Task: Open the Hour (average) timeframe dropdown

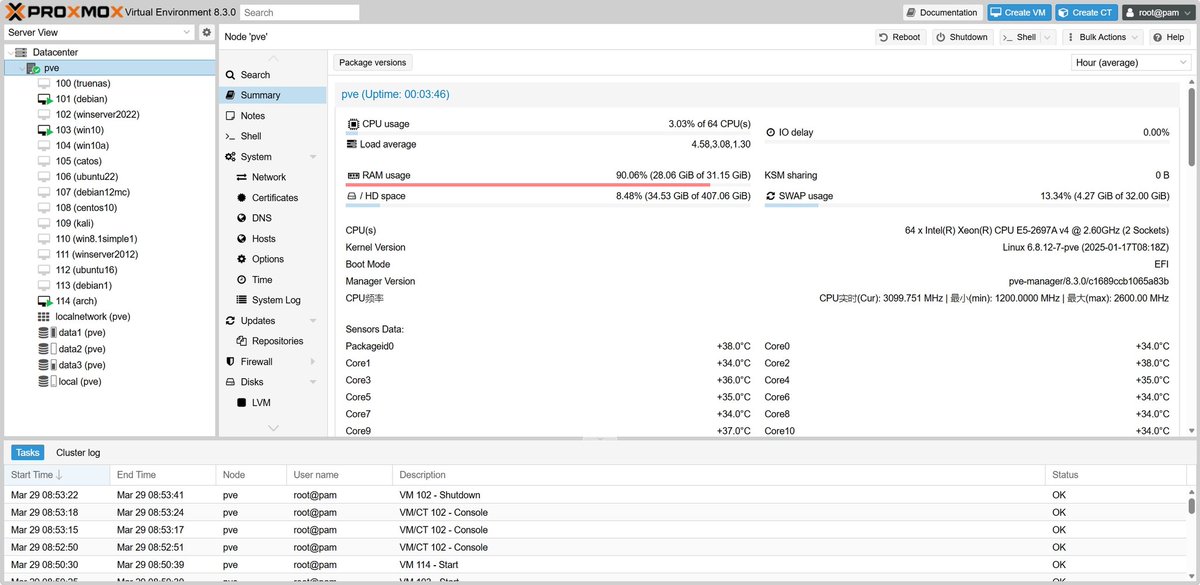Action: coord(1131,62)
